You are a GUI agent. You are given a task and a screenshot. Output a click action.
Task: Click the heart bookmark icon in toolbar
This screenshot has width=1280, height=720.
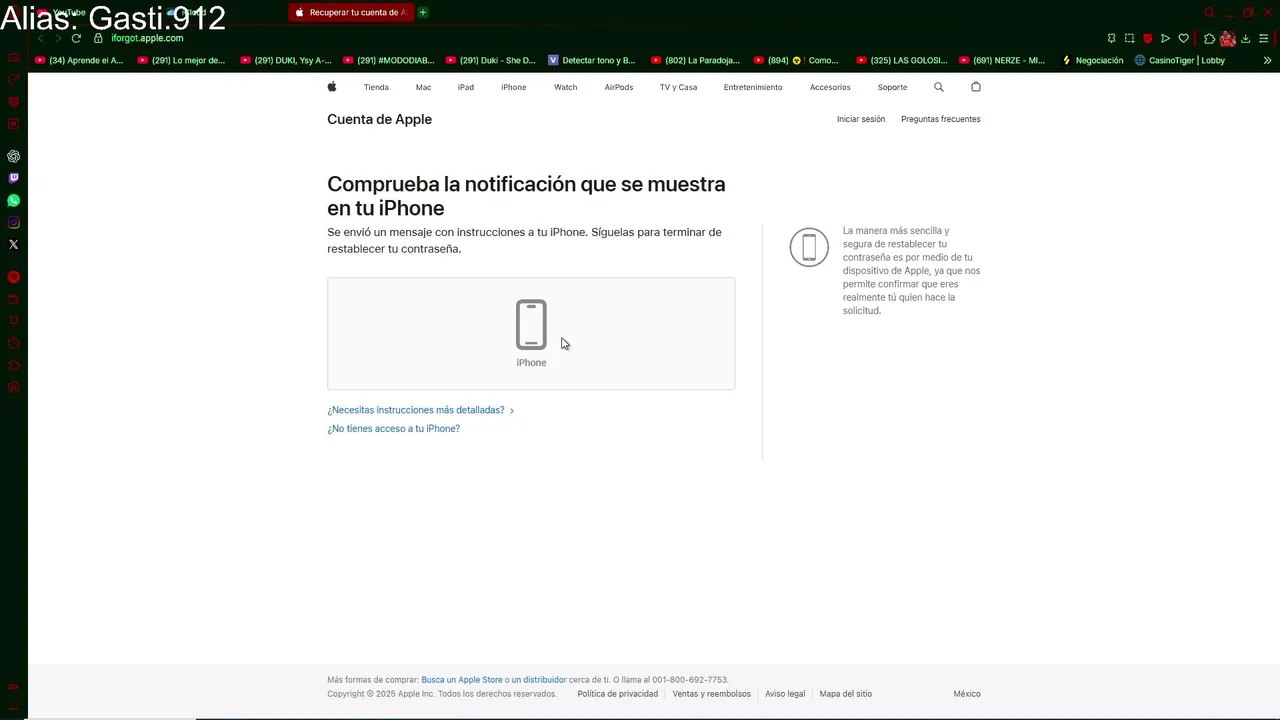tap(1184, 38)
